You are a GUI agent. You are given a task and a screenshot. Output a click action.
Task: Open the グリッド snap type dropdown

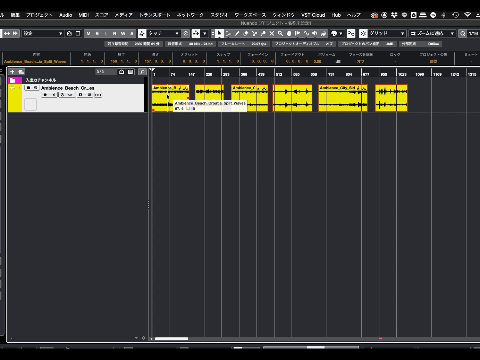[x=387, y=33]
